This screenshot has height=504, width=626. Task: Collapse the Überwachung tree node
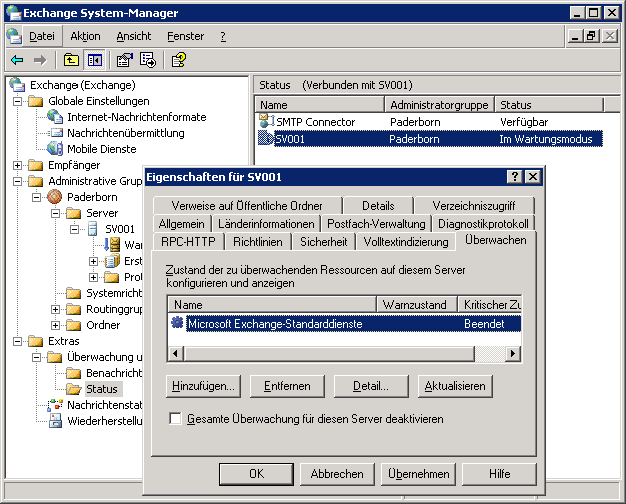(x=36, y=357)
